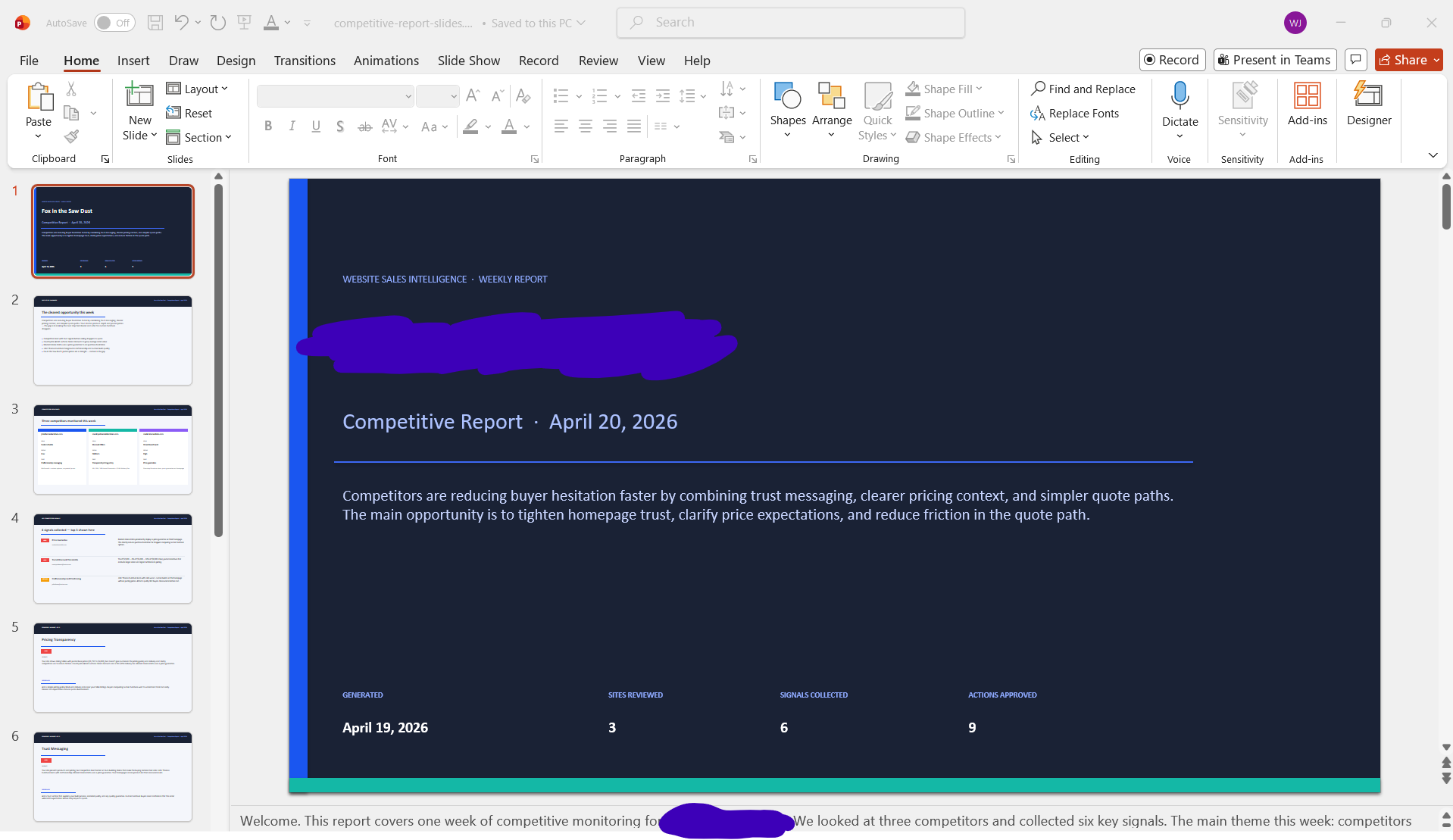Select the Format Painter brush
This screenshot has height=840, width=1453.
71,137
